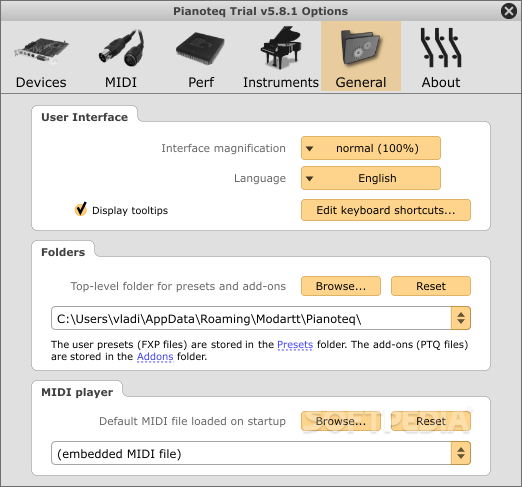522x487 pixels.
Task: Click Edit keyboard shortcuts button
Action: click(x=386, y=210)
